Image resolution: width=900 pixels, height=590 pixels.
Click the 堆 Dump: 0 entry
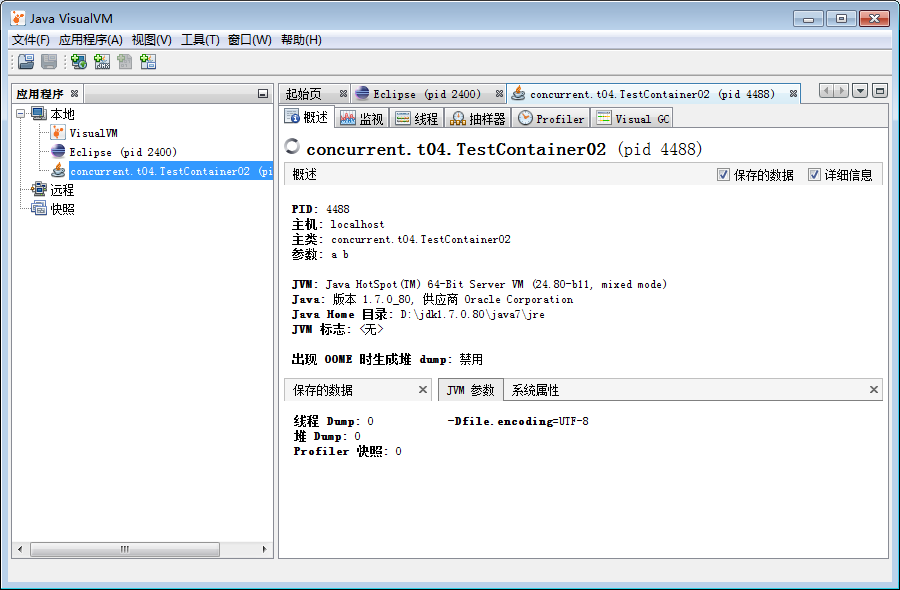point(327,436)
